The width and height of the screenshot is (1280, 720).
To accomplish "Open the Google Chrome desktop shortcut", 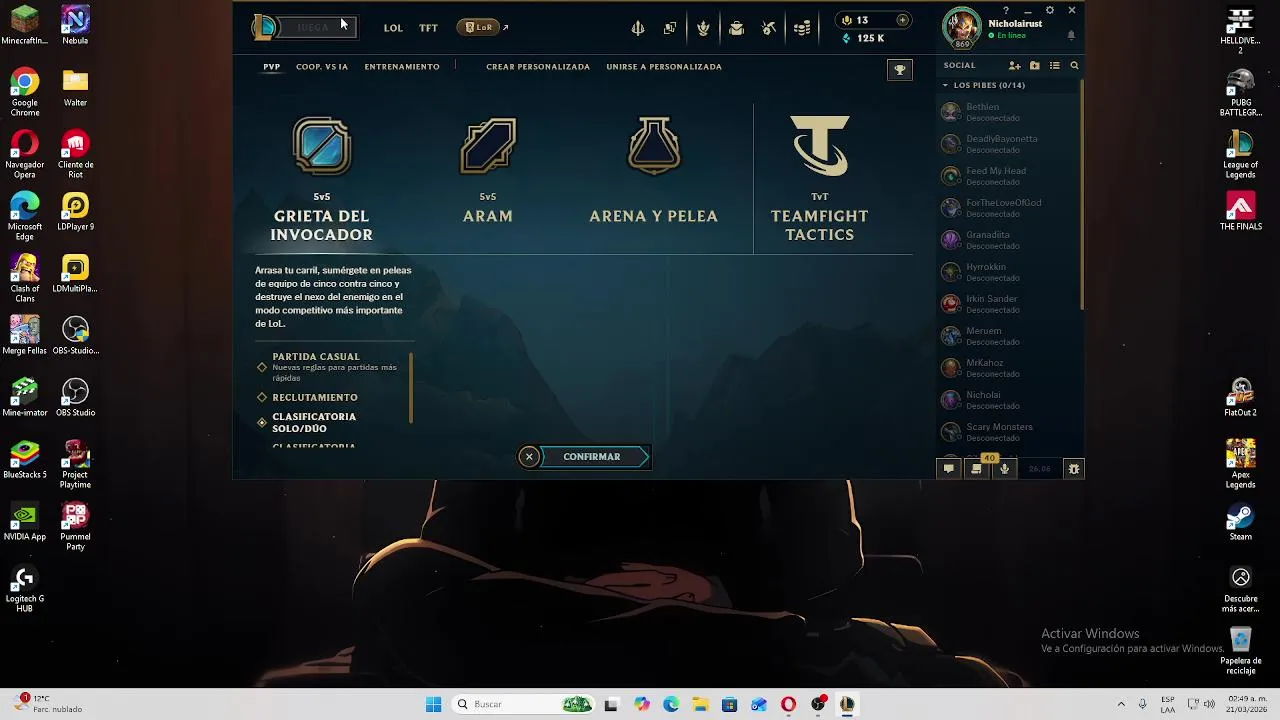I will (x=25, y=93).
